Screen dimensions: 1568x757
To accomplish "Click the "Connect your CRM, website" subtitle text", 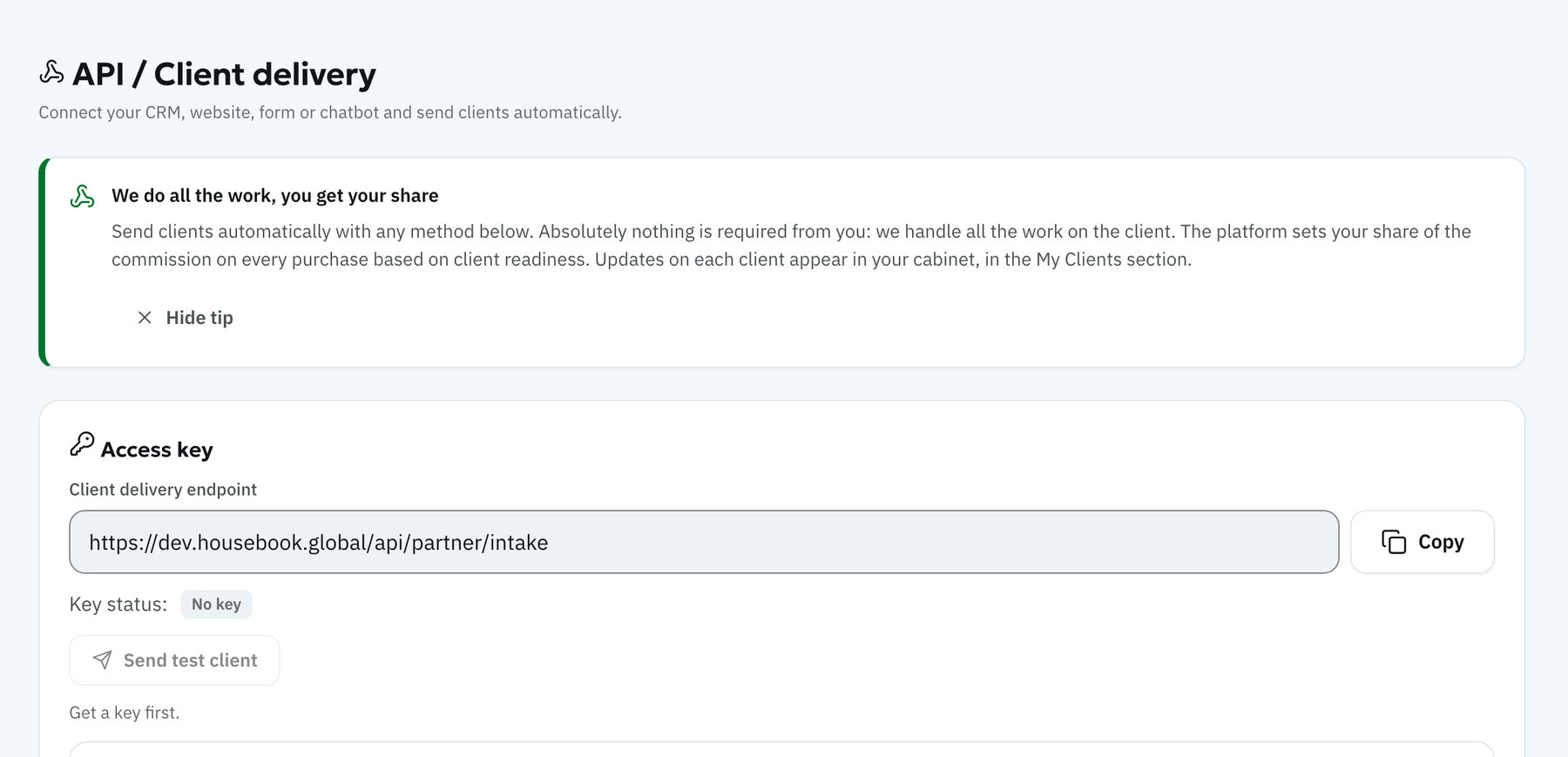I will click(330, 112).
